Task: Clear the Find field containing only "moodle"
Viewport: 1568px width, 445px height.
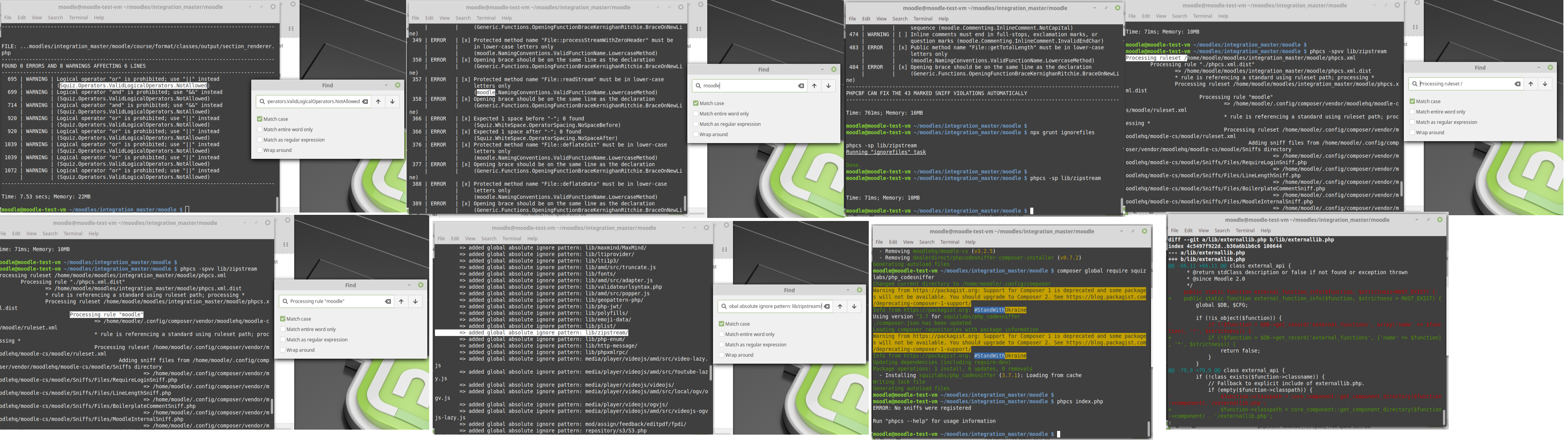Action: [801, 86]
